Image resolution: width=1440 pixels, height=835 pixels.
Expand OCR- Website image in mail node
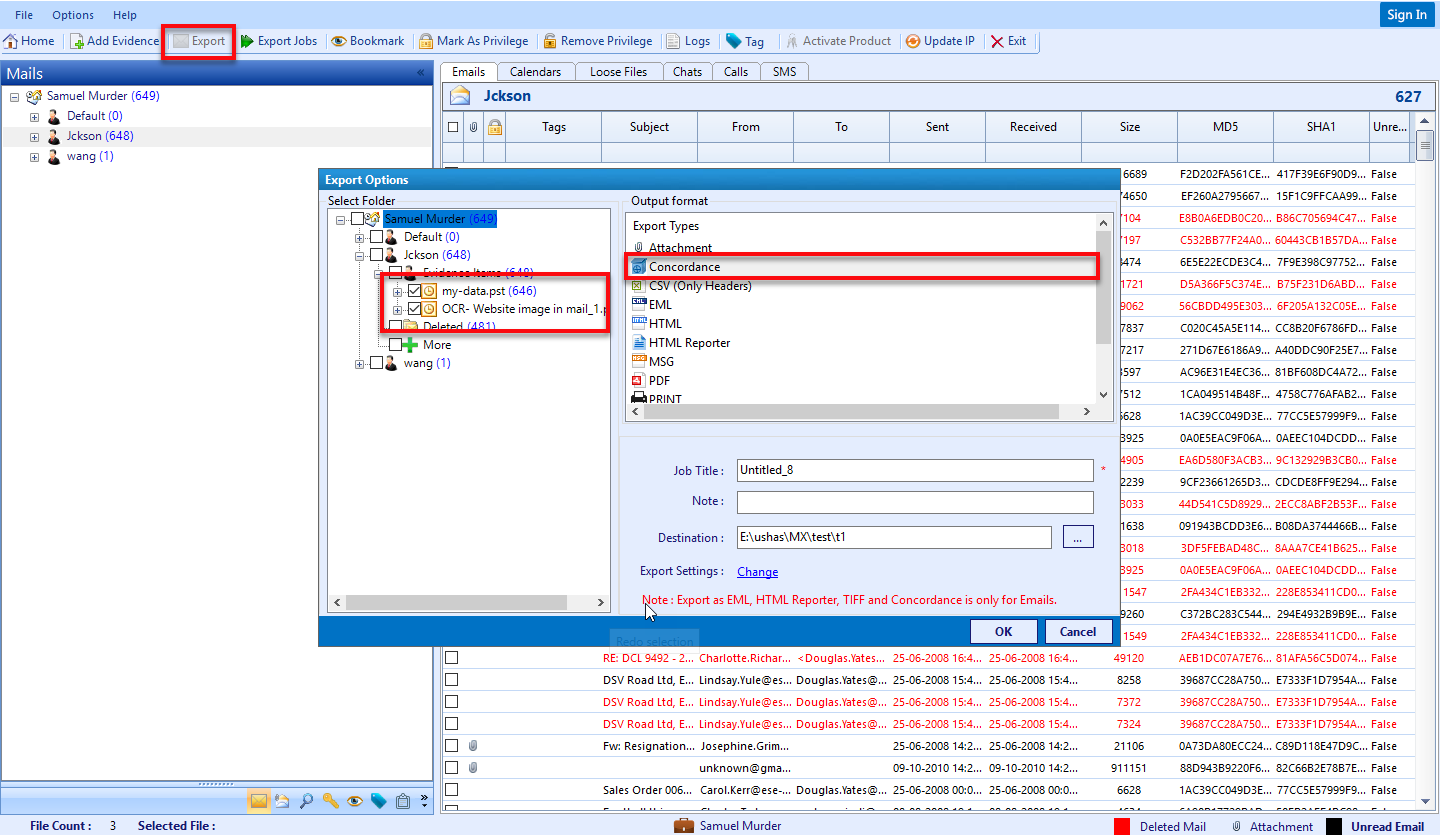point(397,309)
